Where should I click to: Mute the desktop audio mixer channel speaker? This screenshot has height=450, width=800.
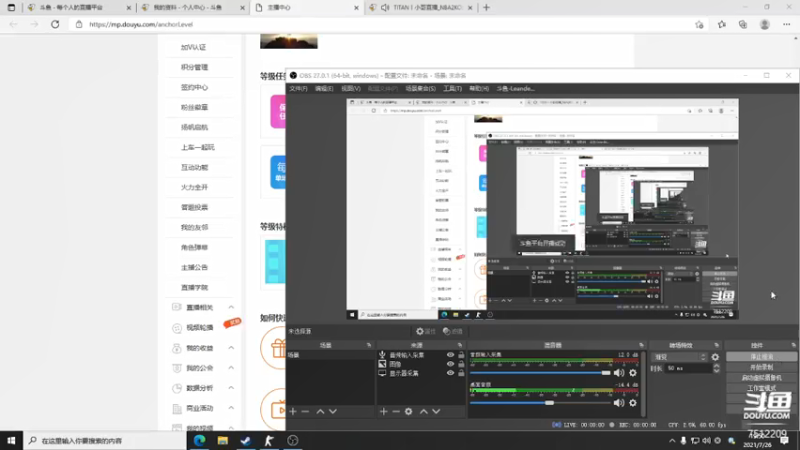[619, 403]
